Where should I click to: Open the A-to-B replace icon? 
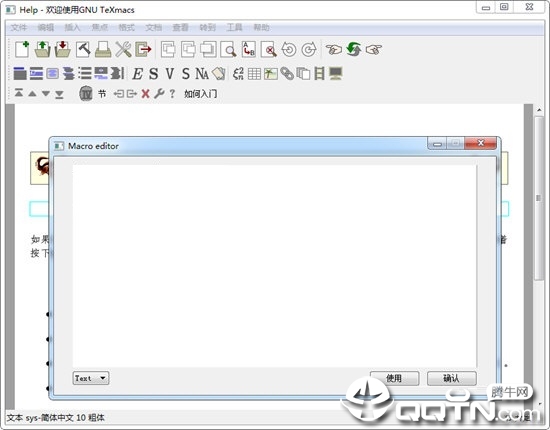[x=249, y=49]
